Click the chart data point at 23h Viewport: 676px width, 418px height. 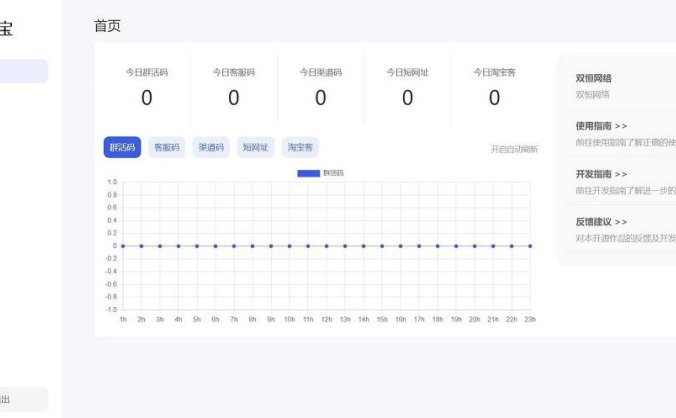(x=530, y=245)
